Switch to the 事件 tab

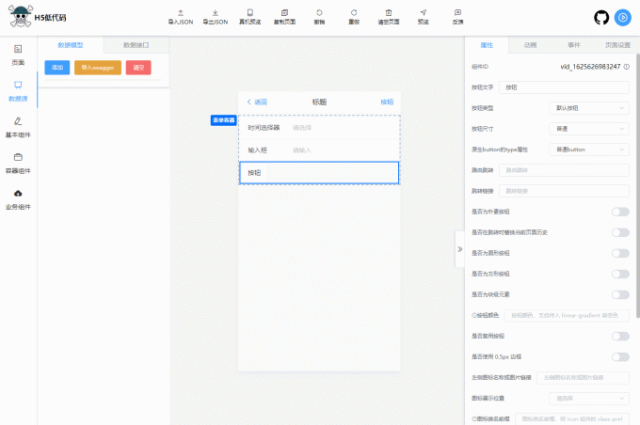574,45
